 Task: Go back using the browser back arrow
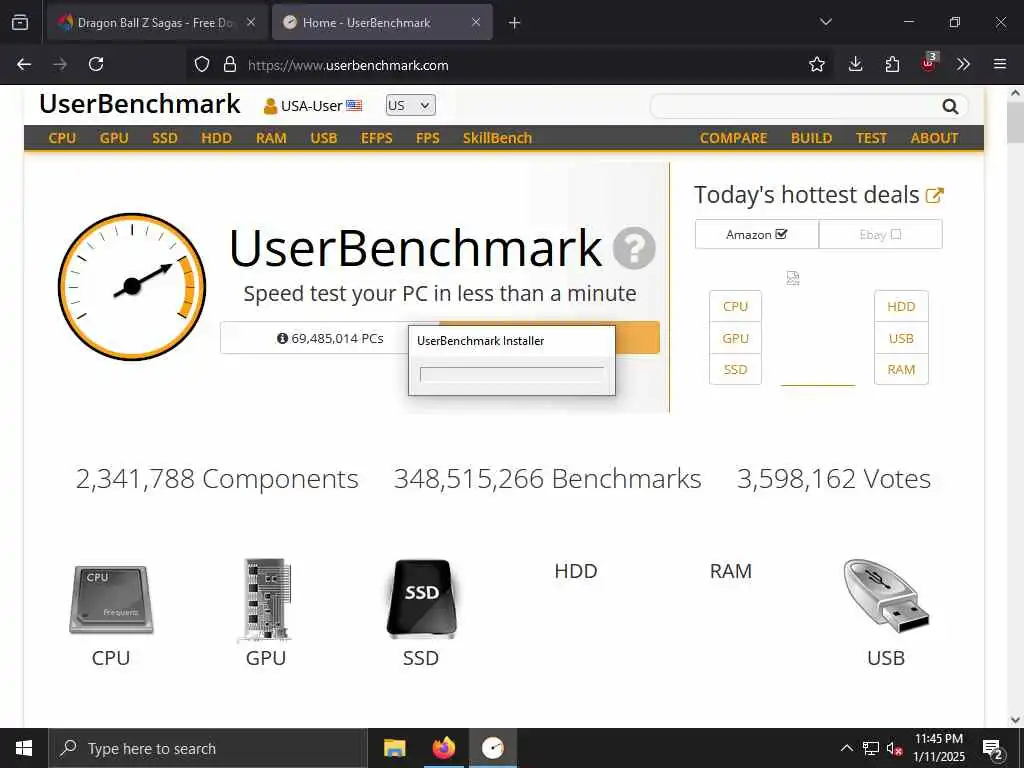tap(24, 64)
